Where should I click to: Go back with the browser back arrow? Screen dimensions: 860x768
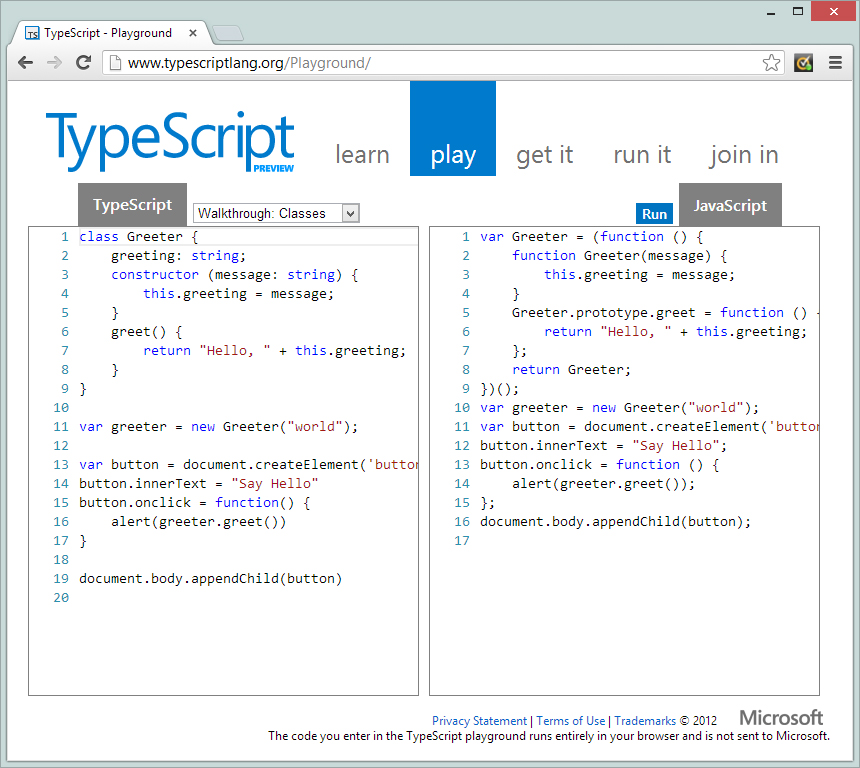click(x=25, y=63)
